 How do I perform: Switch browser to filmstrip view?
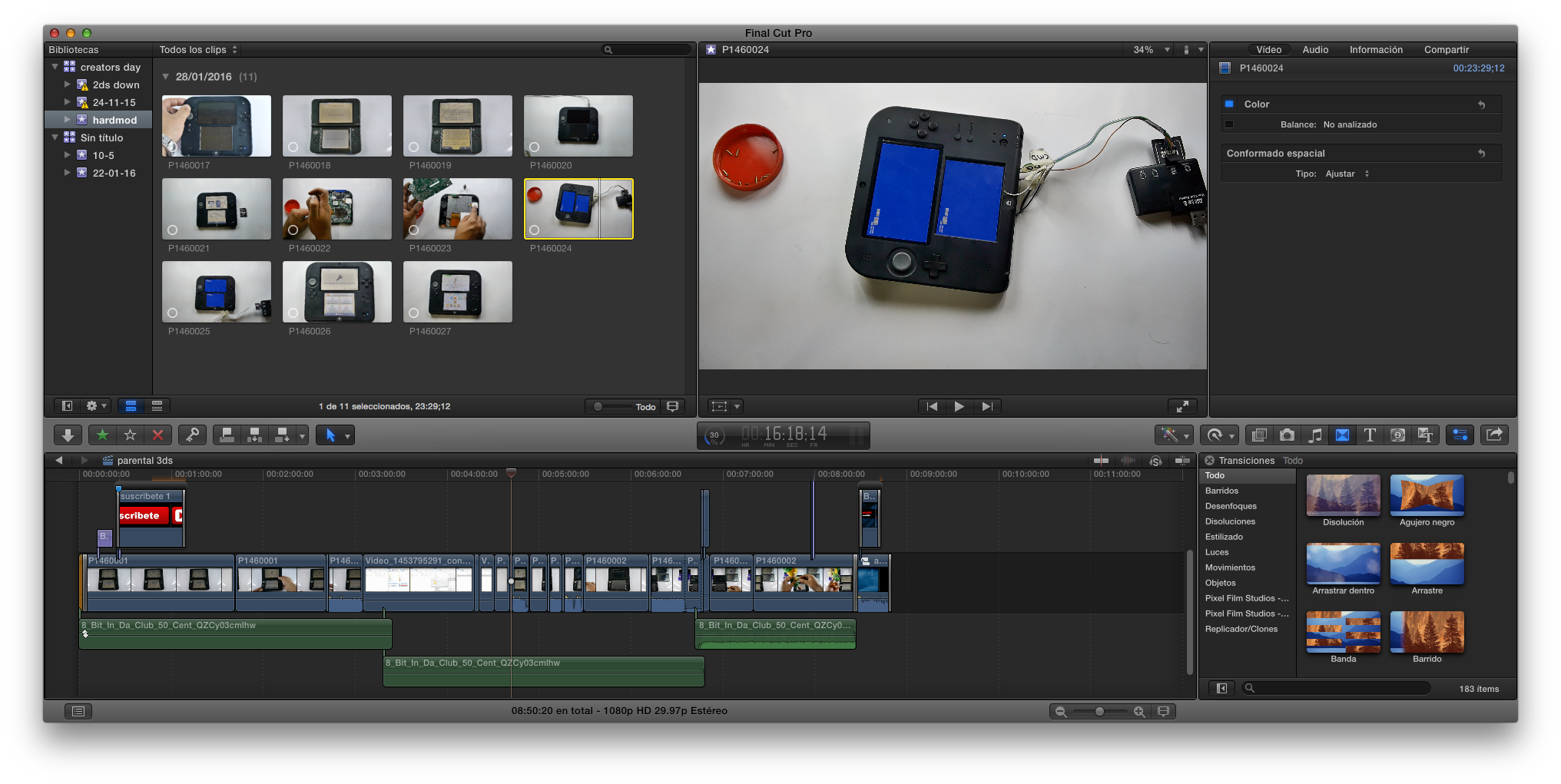pos(131,406)
